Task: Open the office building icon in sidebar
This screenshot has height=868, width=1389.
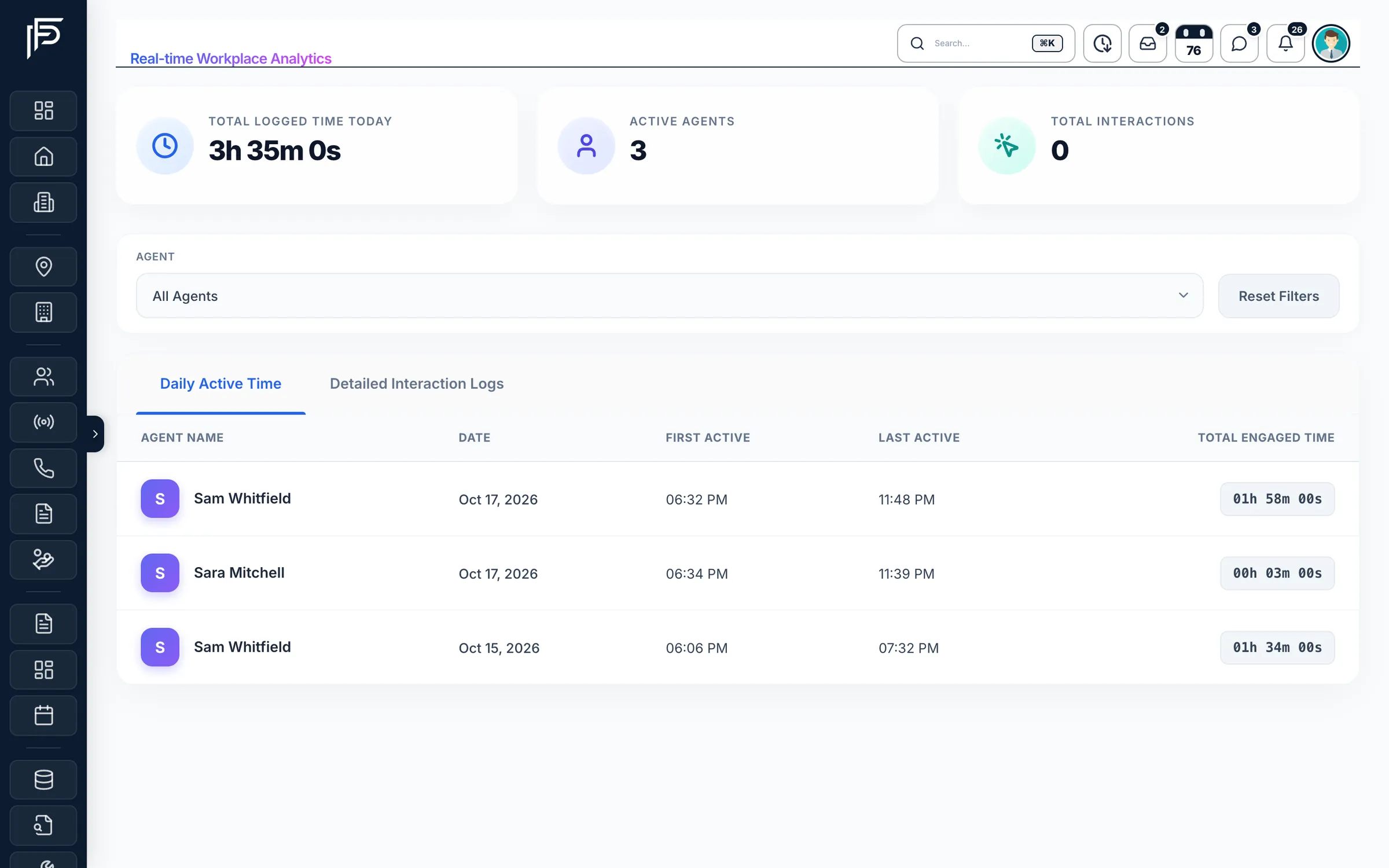Action: 43,202
